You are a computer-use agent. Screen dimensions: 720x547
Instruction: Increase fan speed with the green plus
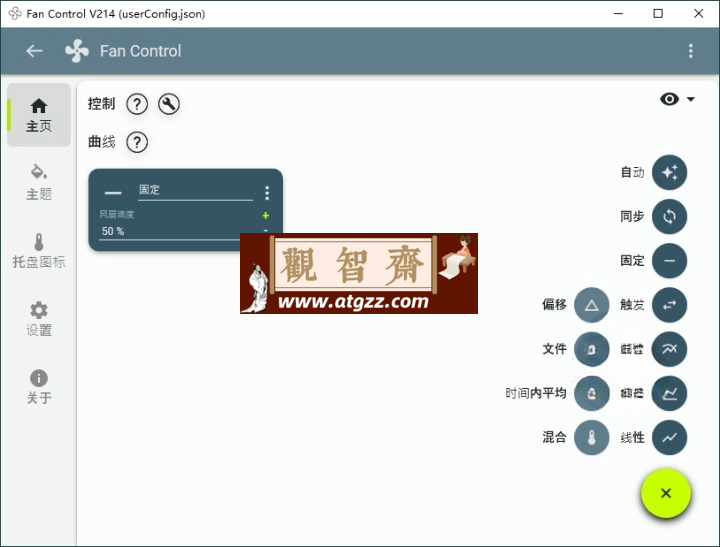click(x=265, y=215)
